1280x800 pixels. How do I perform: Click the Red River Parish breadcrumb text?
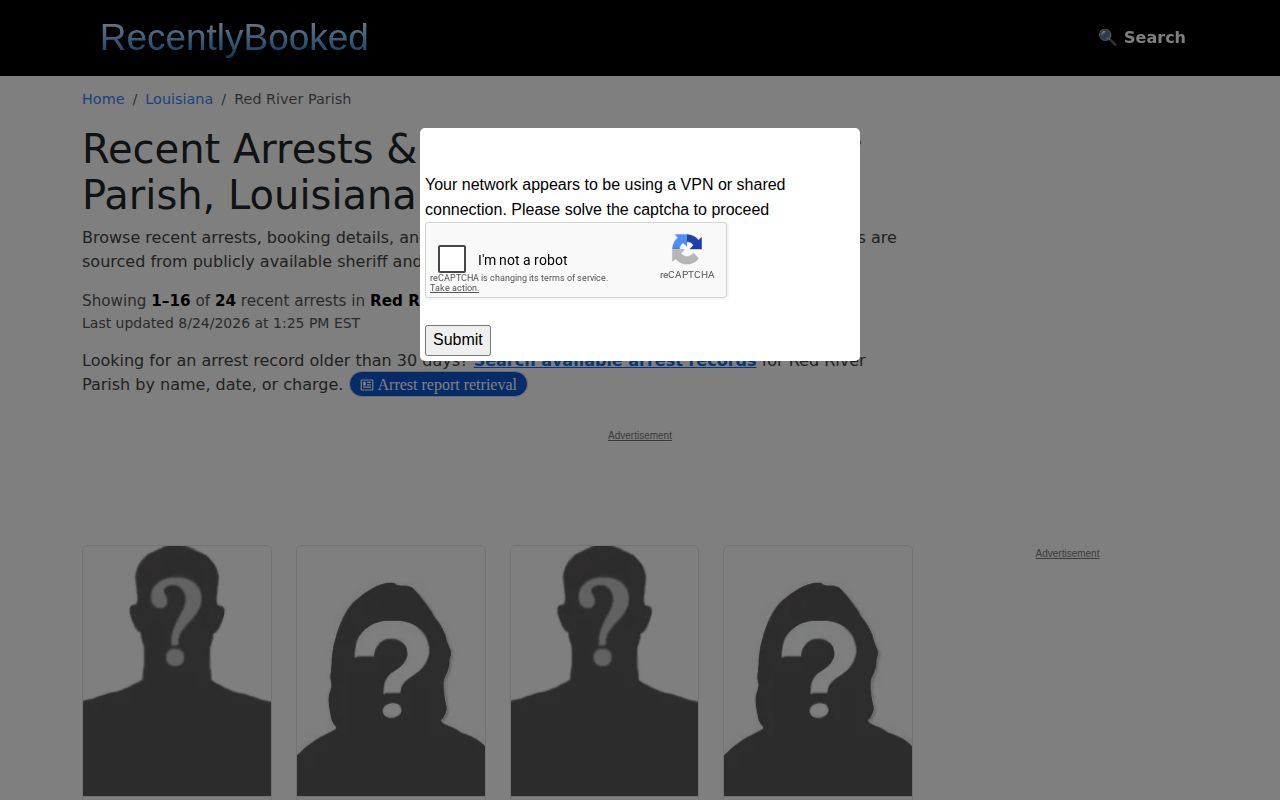293,99
